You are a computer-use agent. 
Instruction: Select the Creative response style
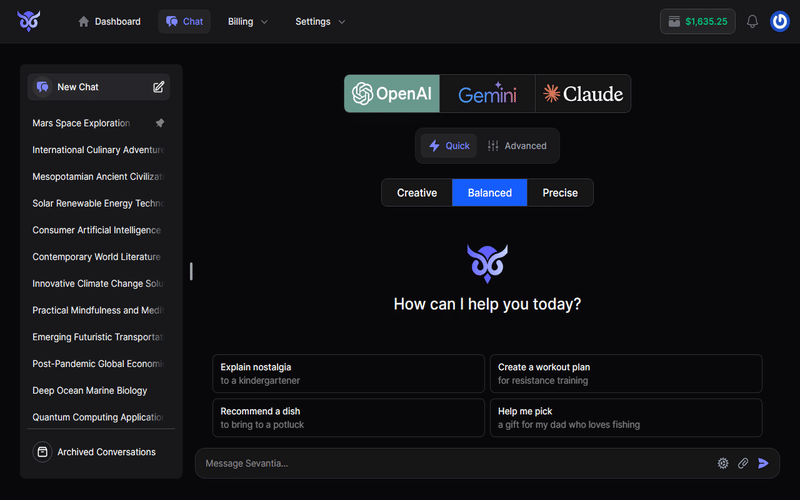click(x=417, y=193)
